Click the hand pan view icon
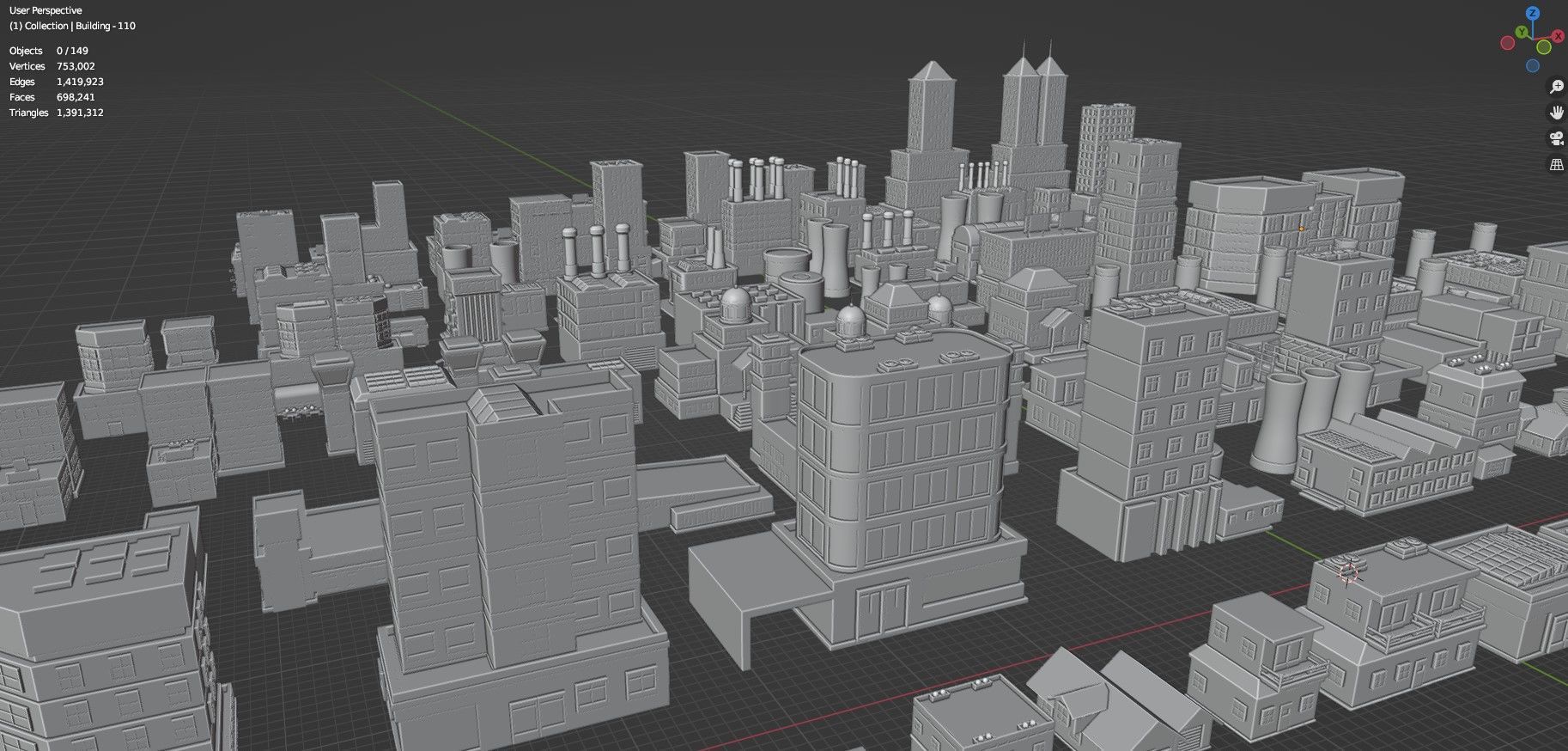1568x751 pixels. tap(1556, 113)
